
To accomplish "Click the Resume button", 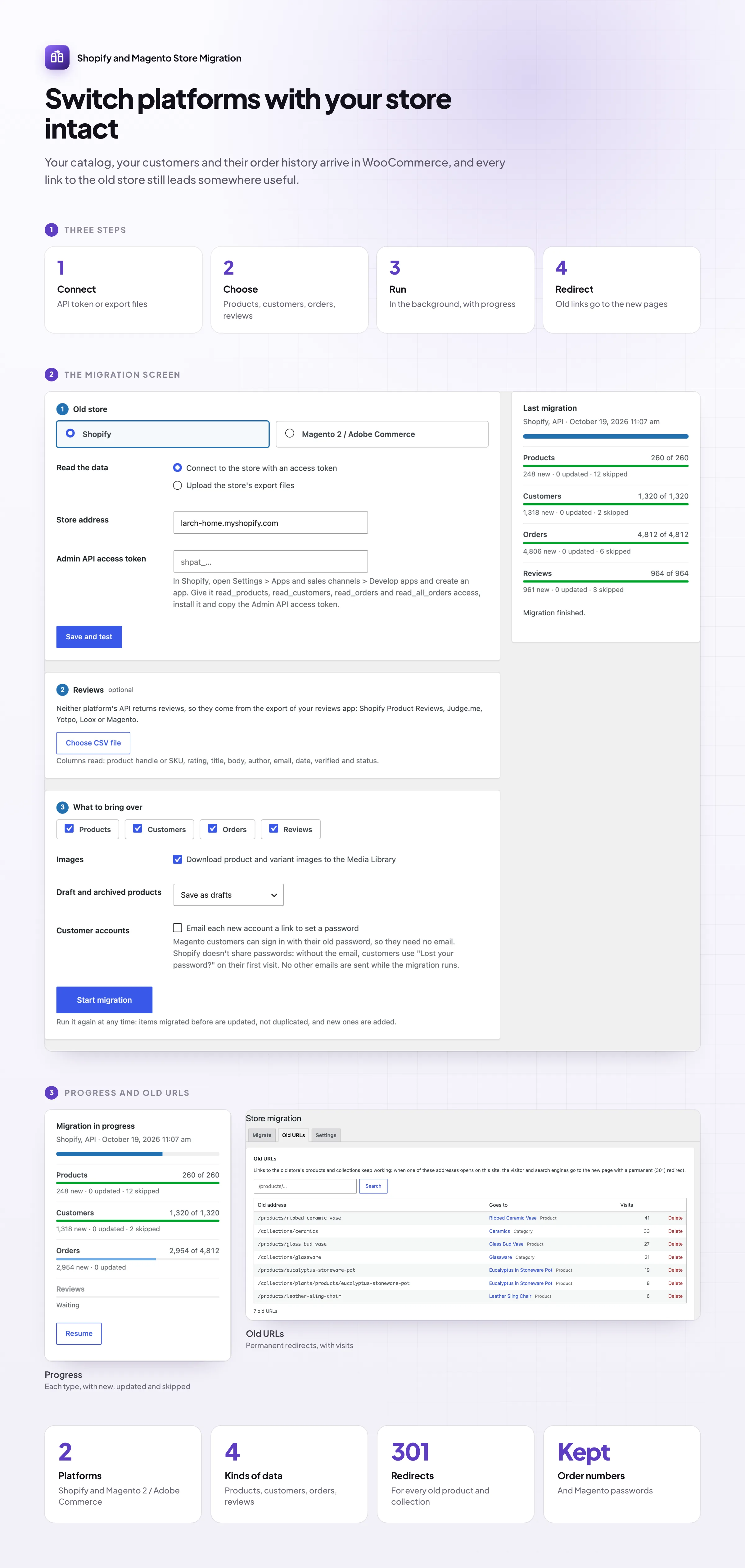I will (x=79, y=1333).
